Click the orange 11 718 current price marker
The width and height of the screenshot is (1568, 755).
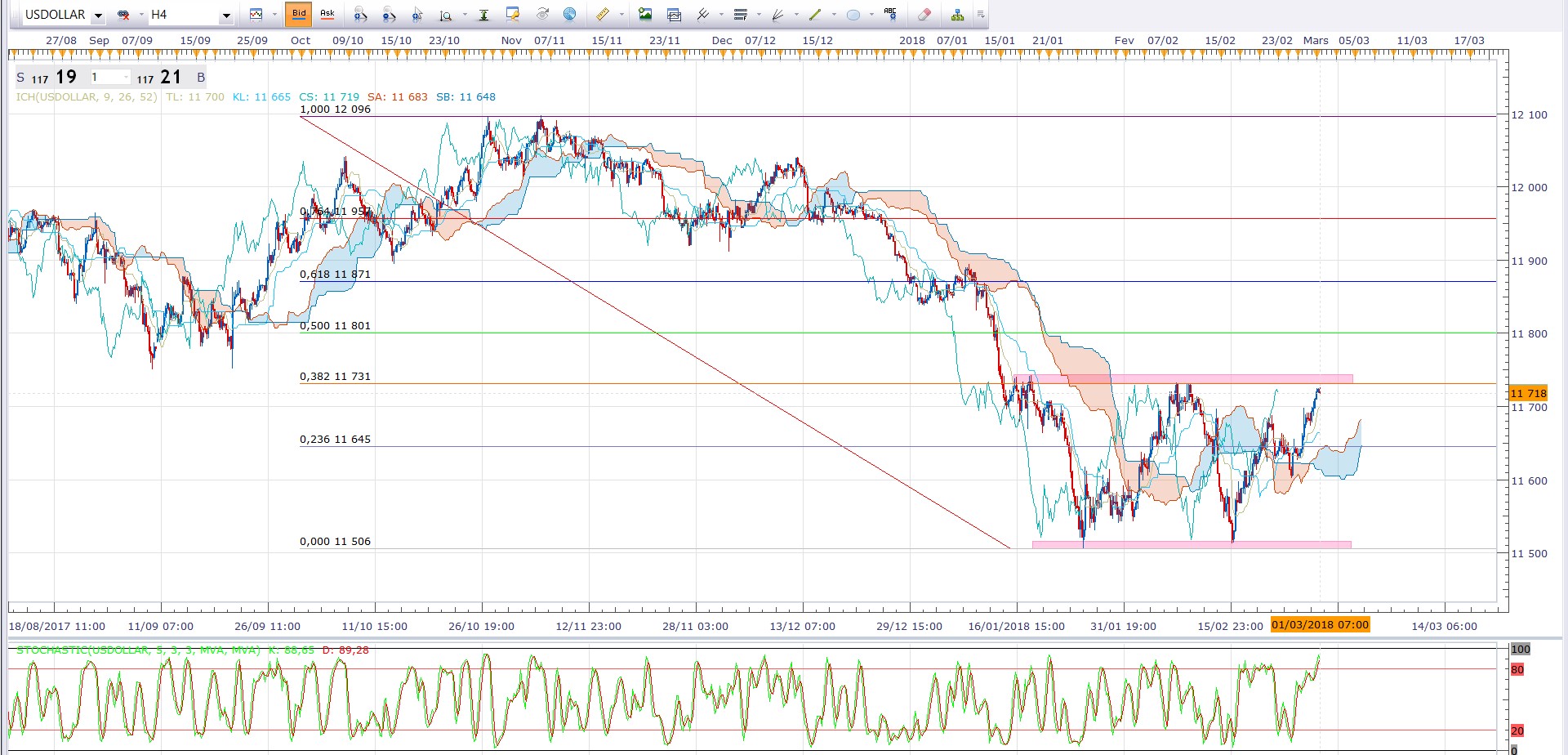pos(1528,393)
